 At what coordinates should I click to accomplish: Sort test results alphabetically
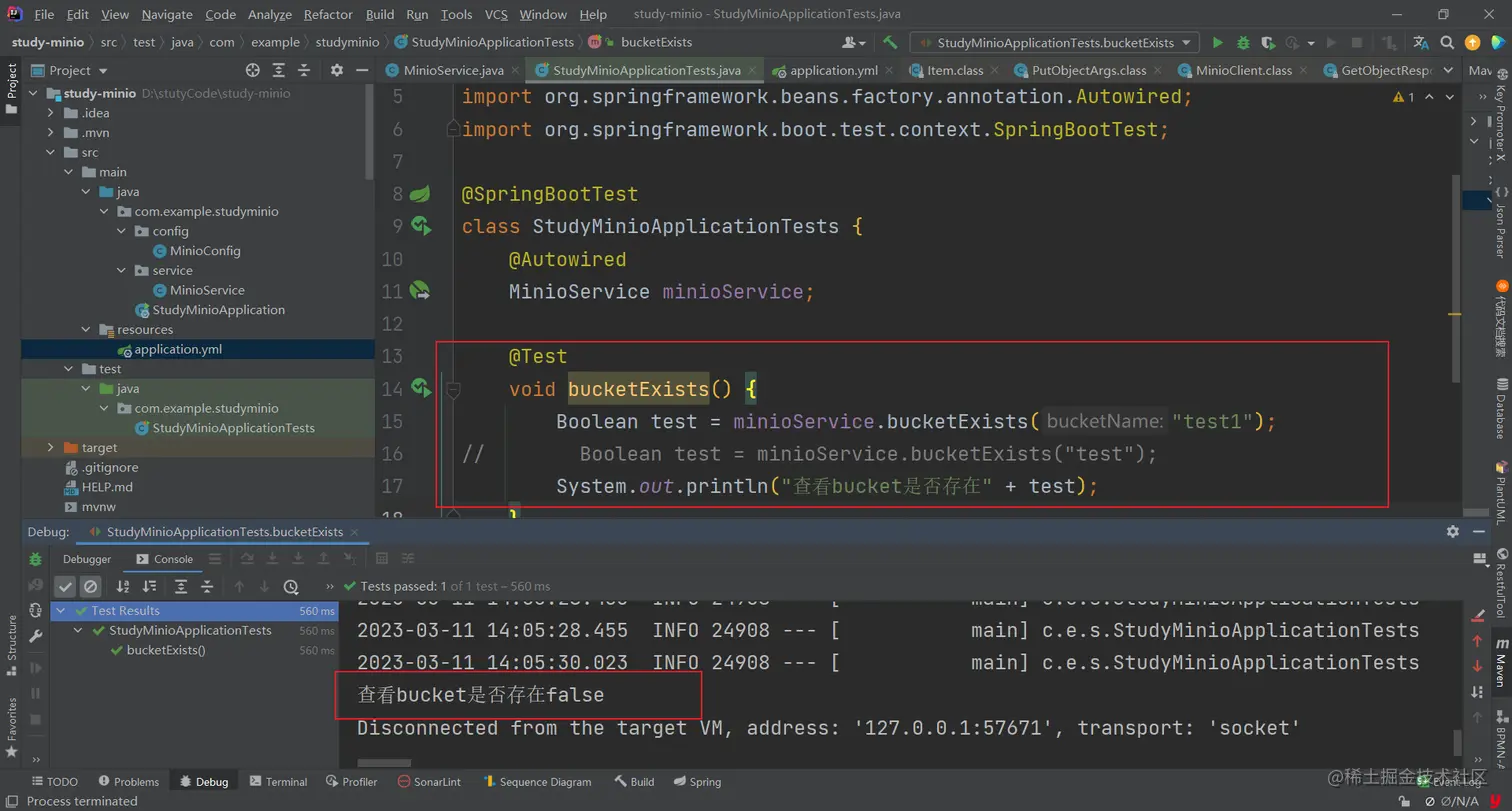(123, 587)
